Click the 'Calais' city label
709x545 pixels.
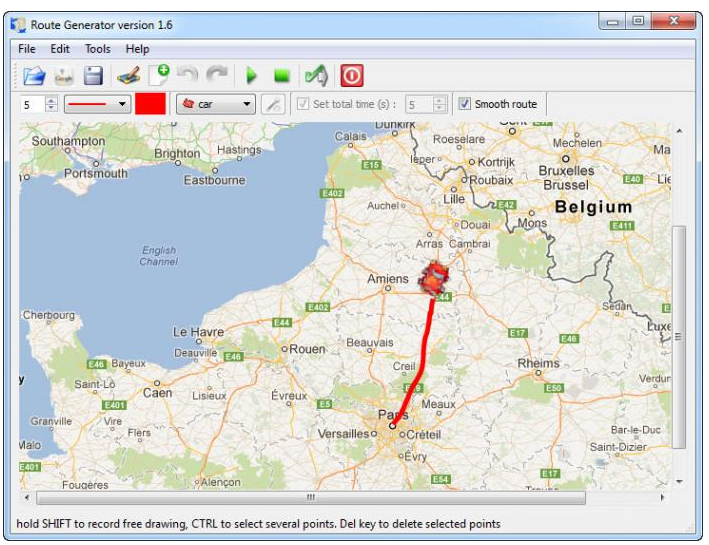(350, 136)
